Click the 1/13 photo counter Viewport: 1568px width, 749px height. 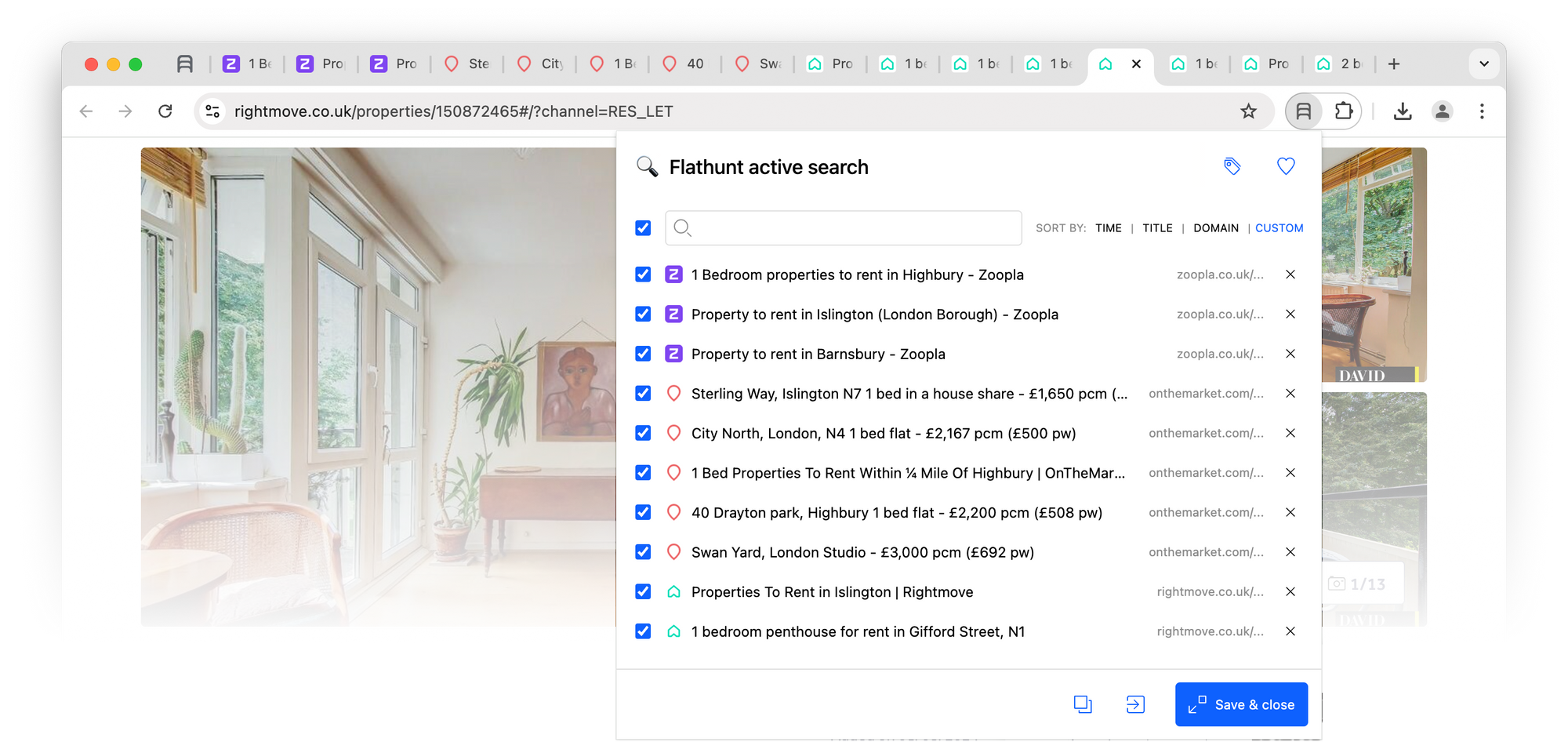tap(1361, 584)
